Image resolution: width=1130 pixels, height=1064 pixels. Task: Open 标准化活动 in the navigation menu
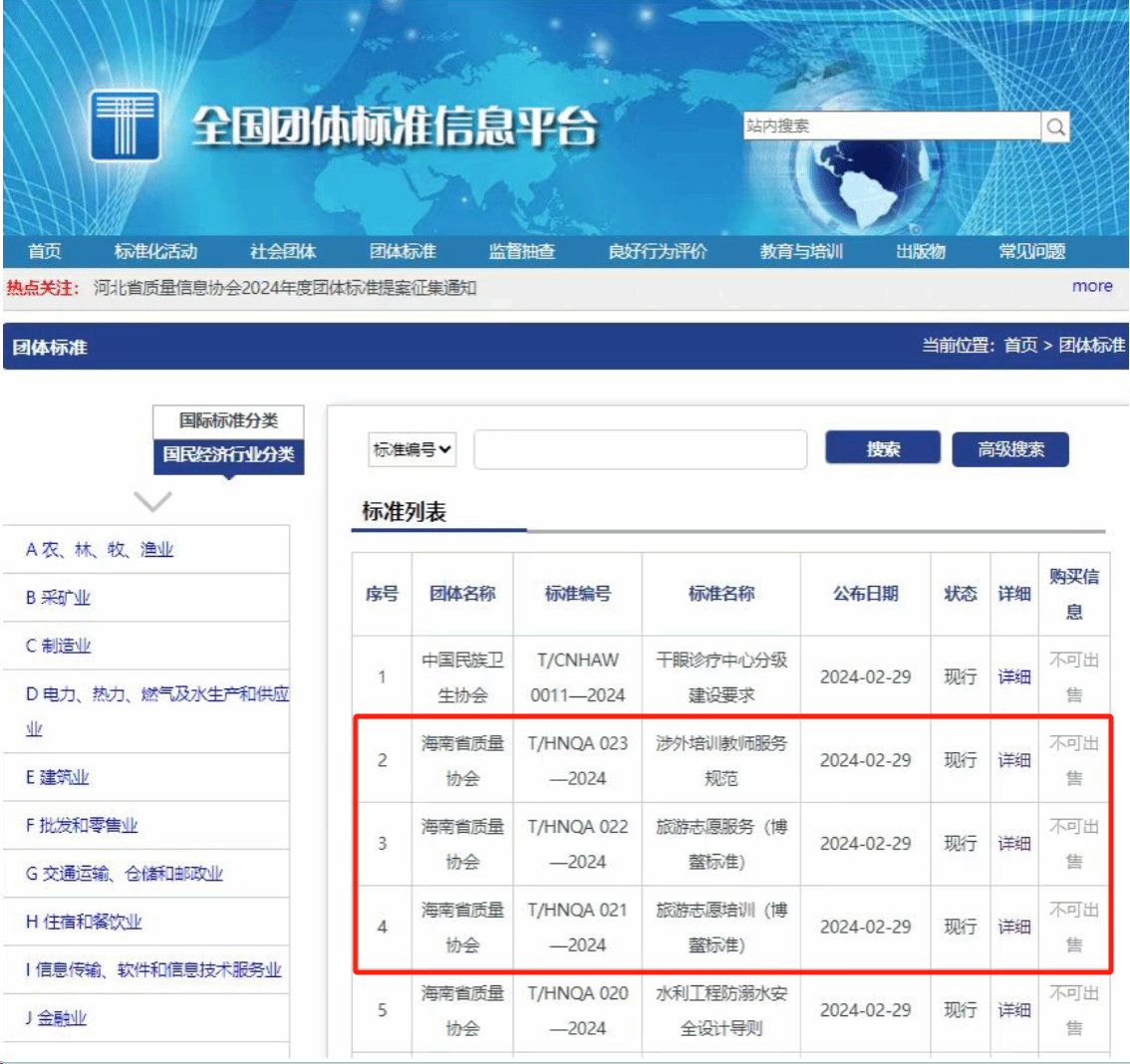coord(155,251)
